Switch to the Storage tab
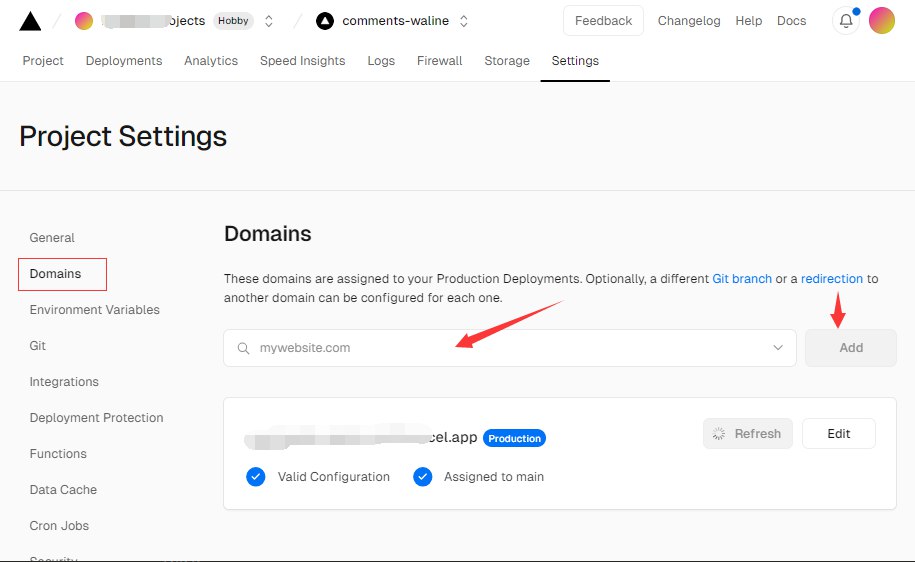The image size is (915, 562). [x=507, y=61]
